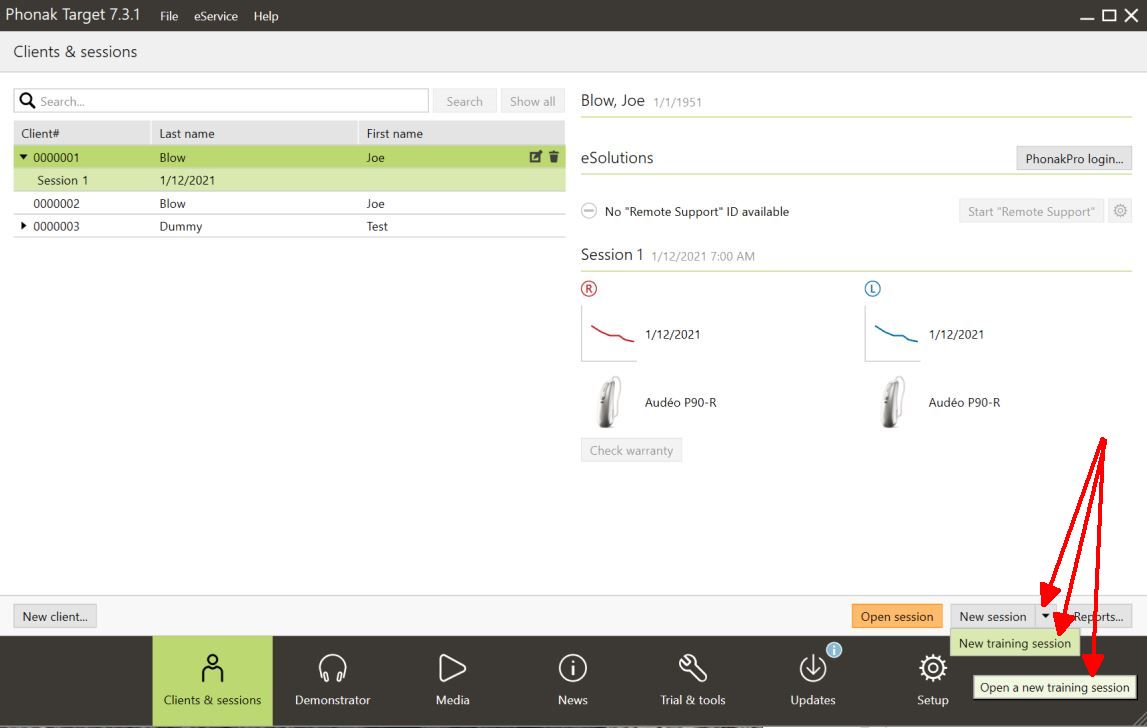Screen dimensions: 1147x728
Task: Click the left ear L indicator
Action: pos(873,288)
